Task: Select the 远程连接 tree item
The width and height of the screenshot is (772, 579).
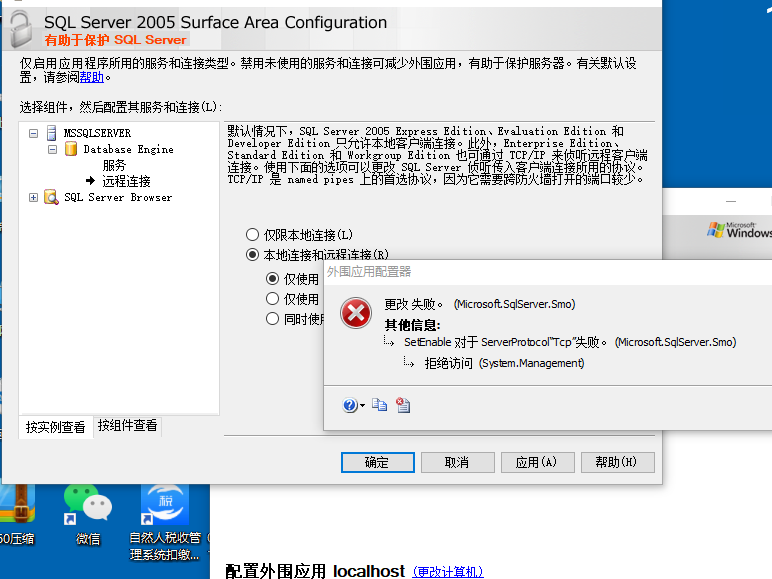Action: 126,181
